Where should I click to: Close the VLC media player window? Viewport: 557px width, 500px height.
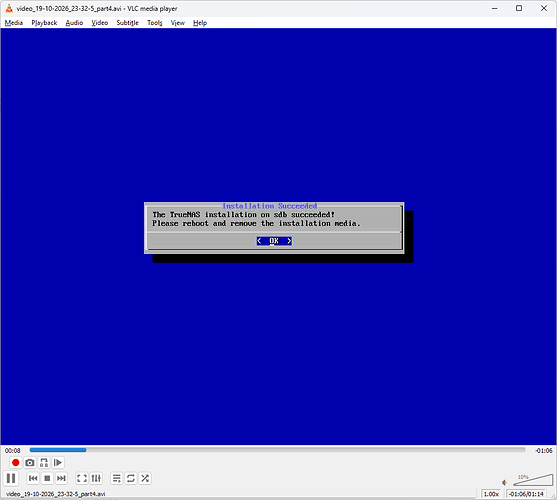(544, 8)
